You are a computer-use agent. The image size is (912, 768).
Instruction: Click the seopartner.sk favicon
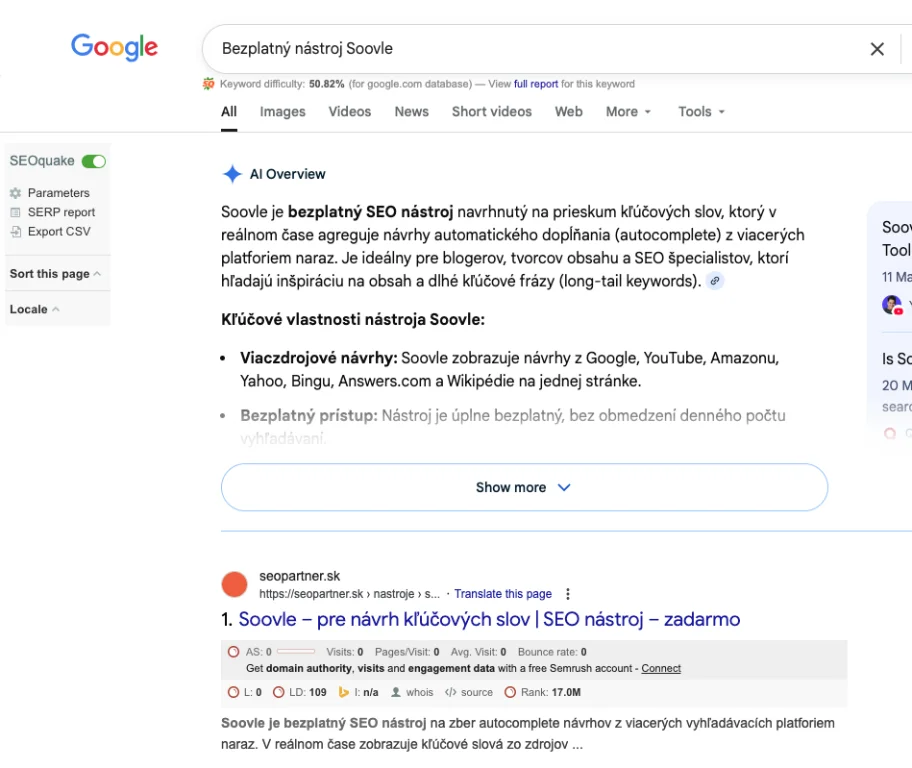234,584
